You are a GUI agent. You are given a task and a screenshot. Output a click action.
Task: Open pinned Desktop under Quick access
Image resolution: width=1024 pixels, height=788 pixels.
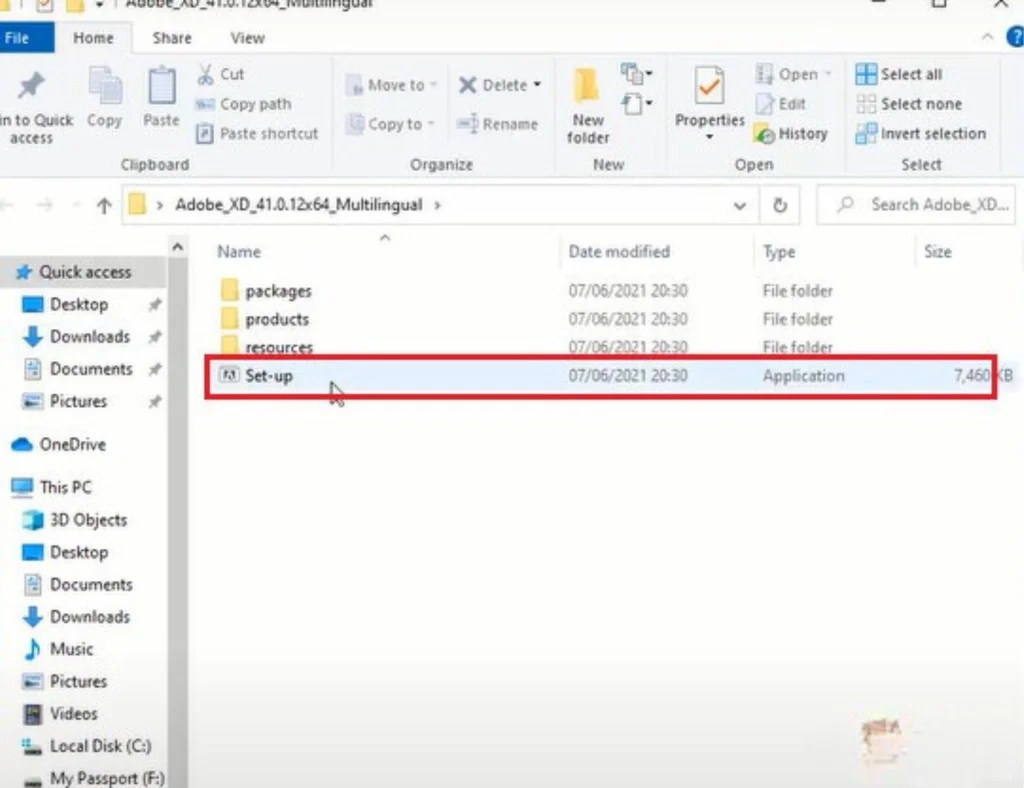78,304
